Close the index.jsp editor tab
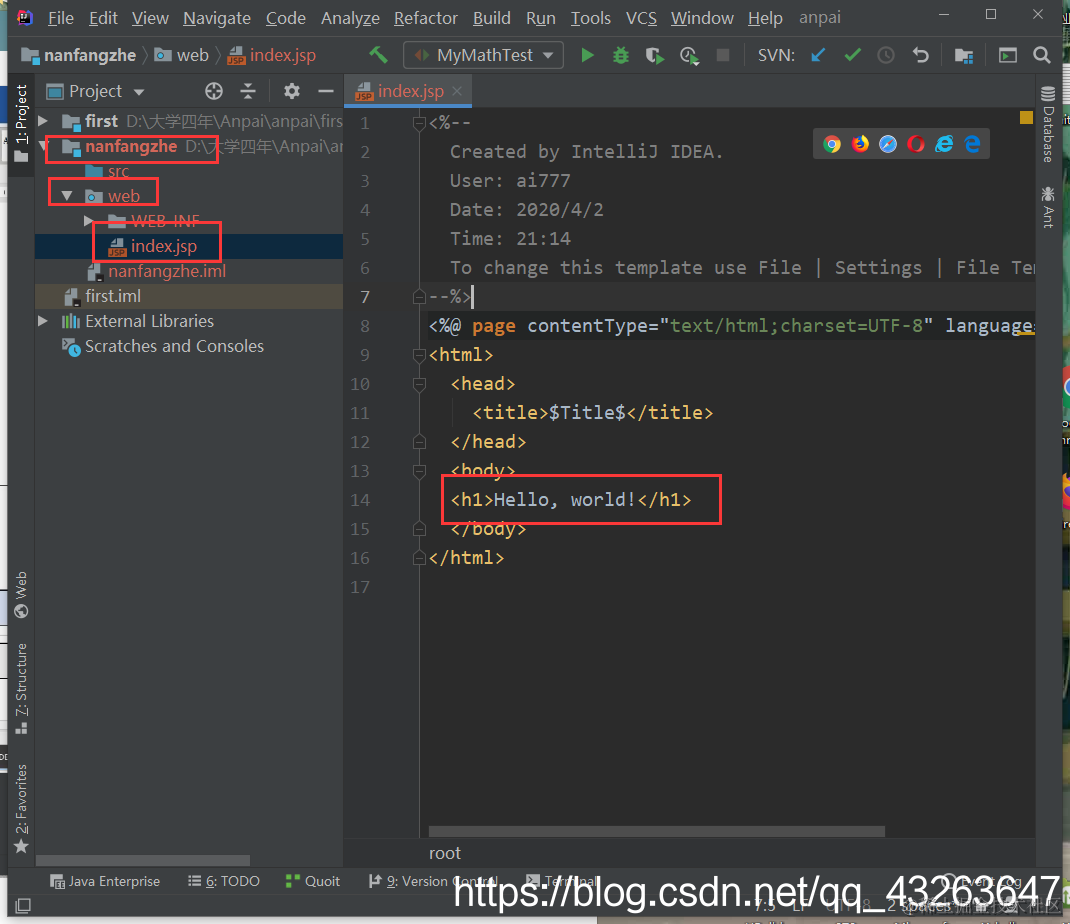Viewport: 1070px width, 924px height. point(457,91)
